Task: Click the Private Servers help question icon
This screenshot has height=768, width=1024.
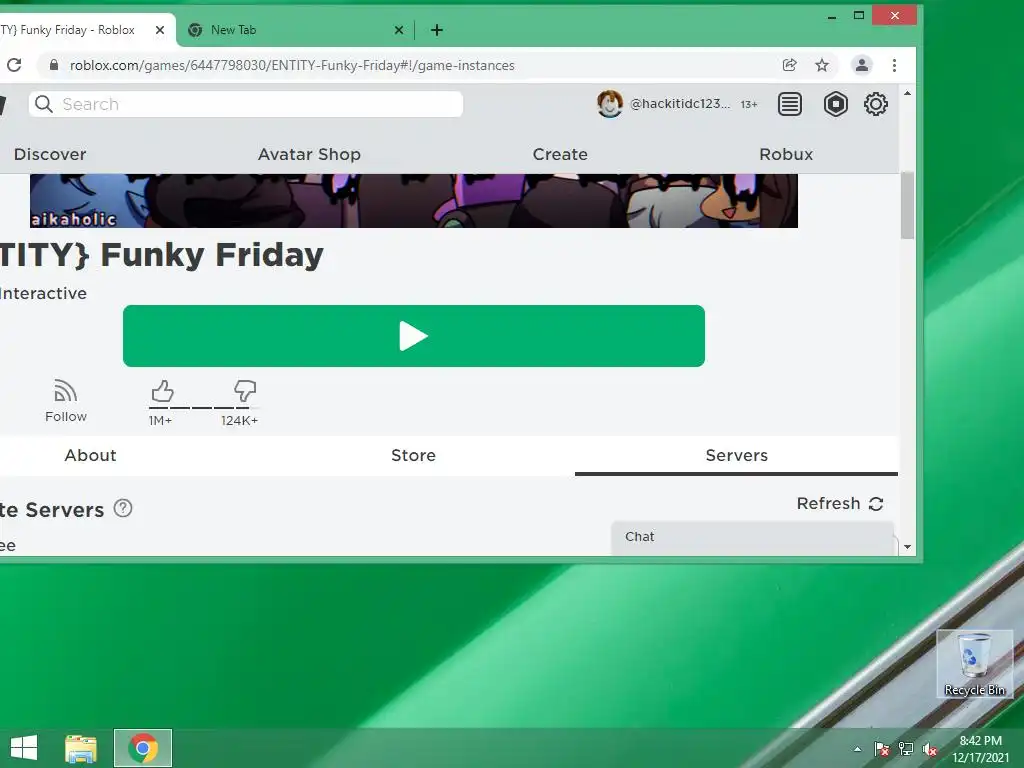Action: tap(123, 508)
